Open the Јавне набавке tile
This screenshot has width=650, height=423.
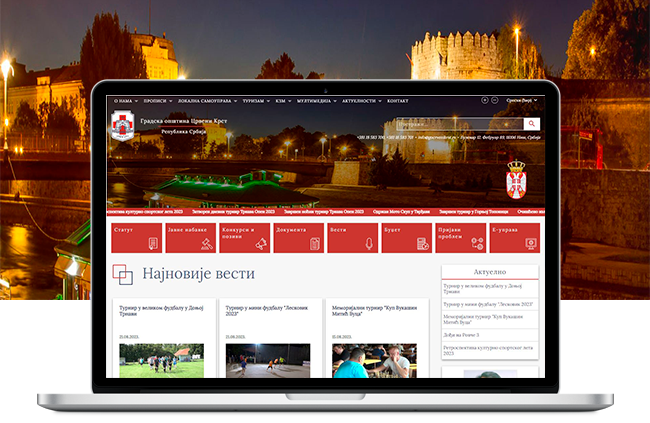[x=190, y=237]
